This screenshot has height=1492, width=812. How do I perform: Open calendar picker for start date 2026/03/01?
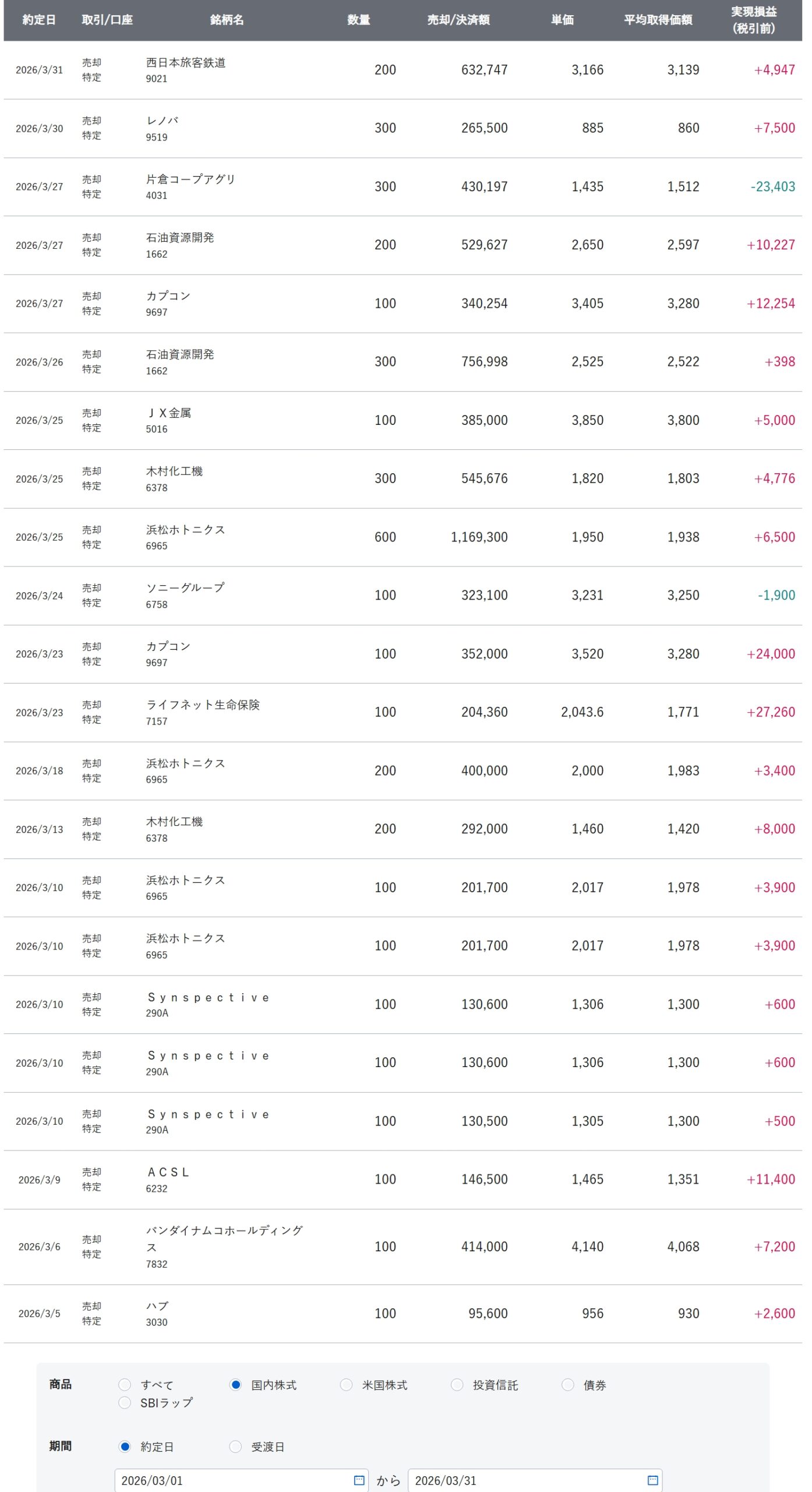click(x=359, y=1480)
